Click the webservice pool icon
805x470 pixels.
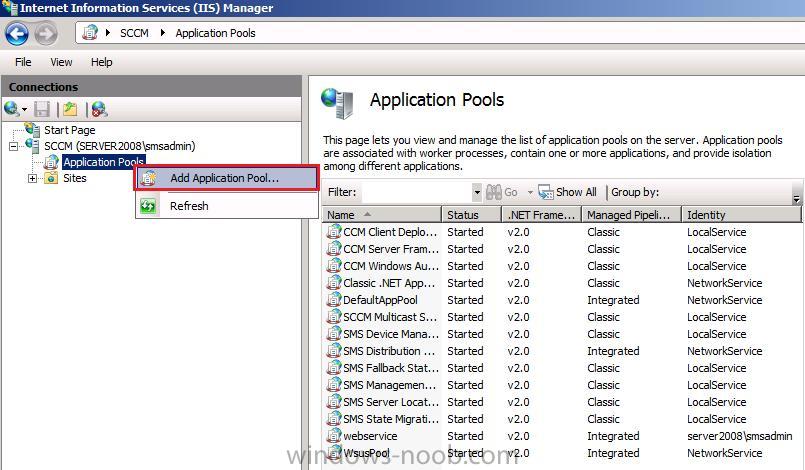(334, 436)
